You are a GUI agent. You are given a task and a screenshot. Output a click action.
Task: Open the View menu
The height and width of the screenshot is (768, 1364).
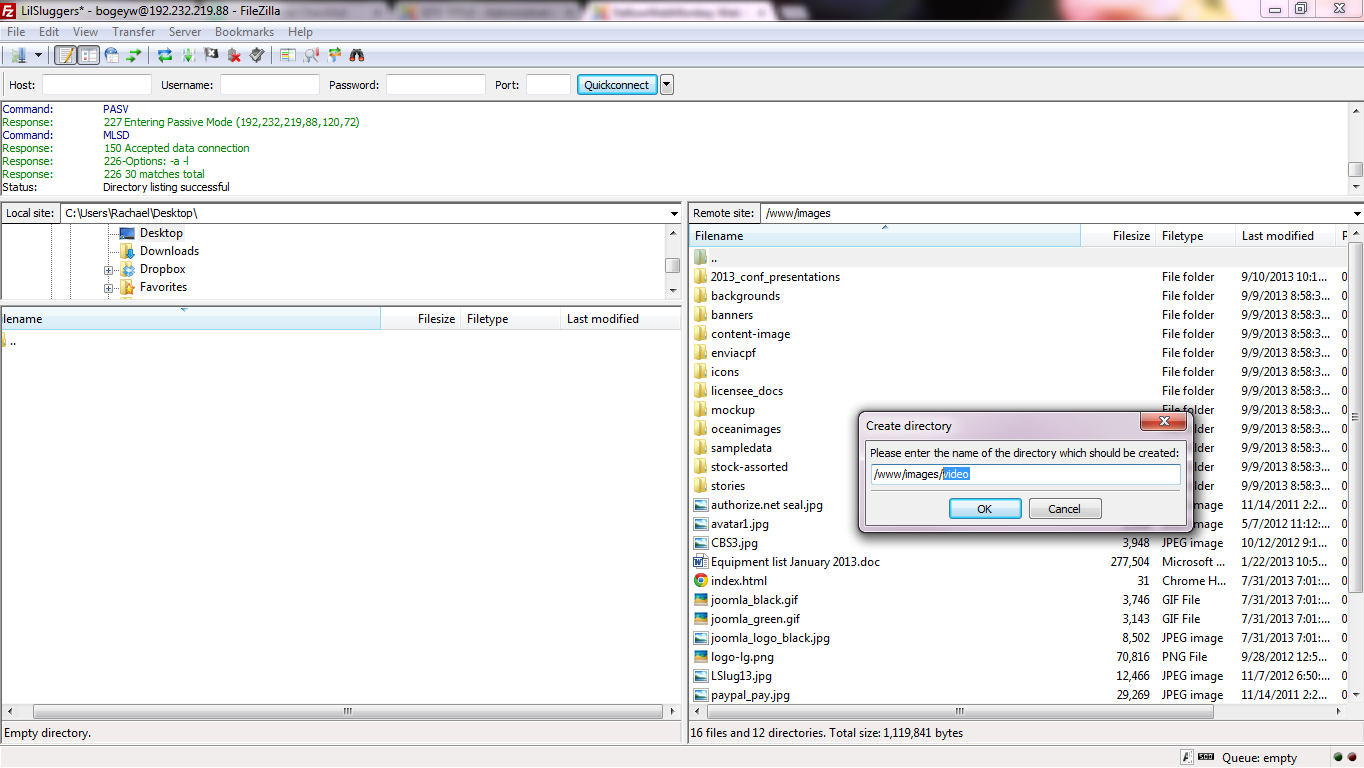tap(85, 32)
